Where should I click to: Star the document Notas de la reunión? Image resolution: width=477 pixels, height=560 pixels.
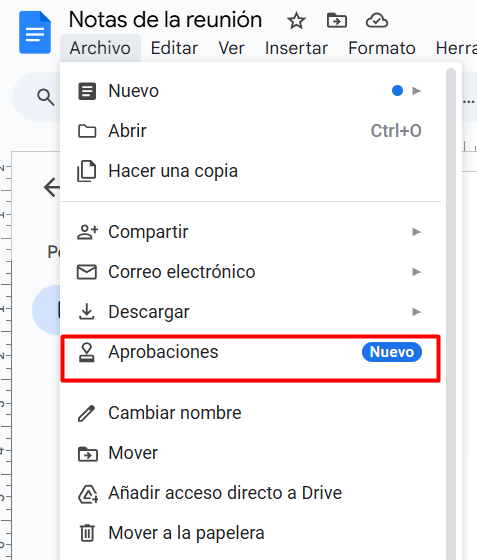296,20
